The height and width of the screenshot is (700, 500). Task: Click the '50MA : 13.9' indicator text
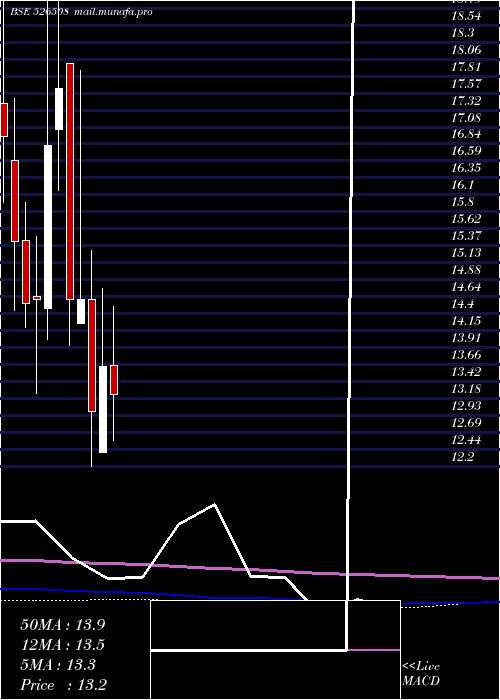[x=62, y=625]
